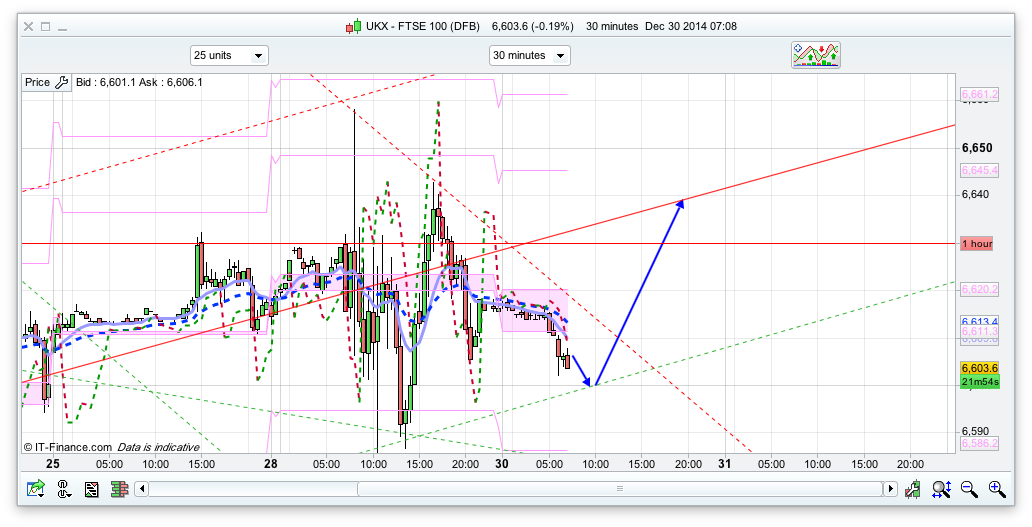This screenshot has height=527, width=1032.
Task: Click the 6,620.2 pink price label
Action: click(x=978, y=289)
